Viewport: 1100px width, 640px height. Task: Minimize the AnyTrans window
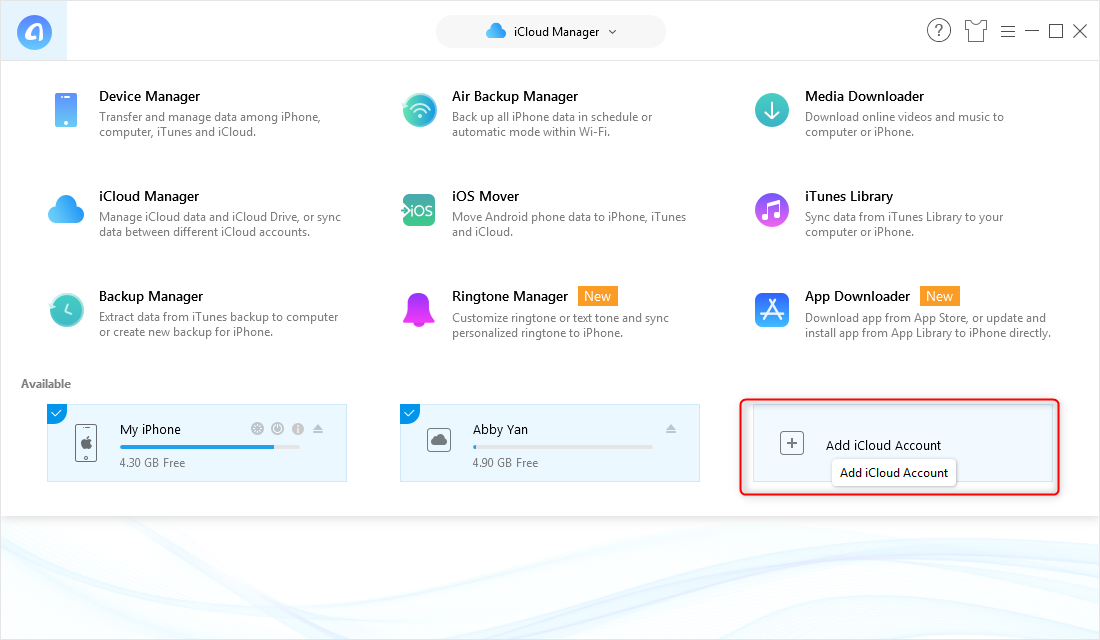coord(1032,31)
